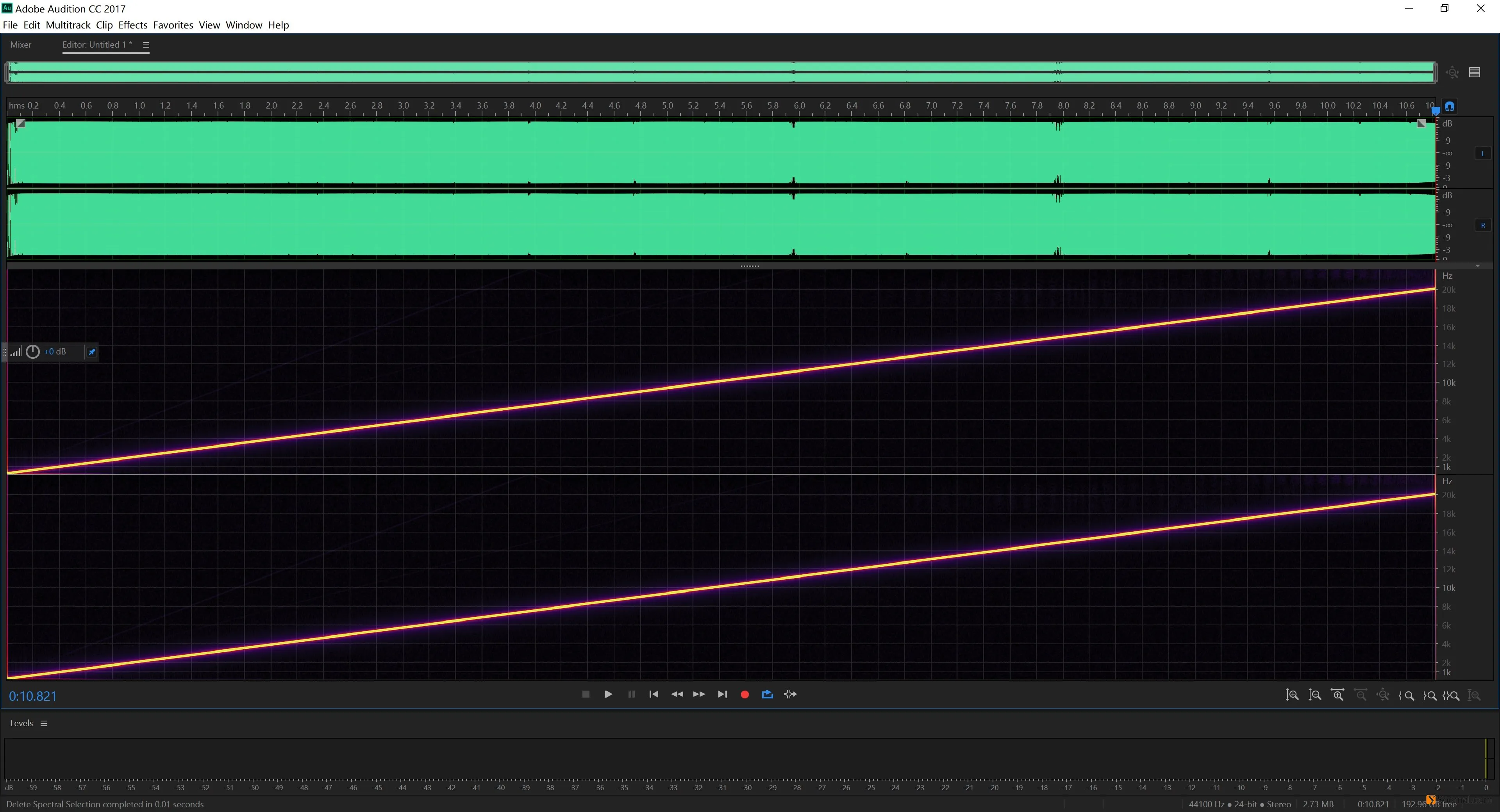Switch to the Mixer tab

click(x=21, y=45)
